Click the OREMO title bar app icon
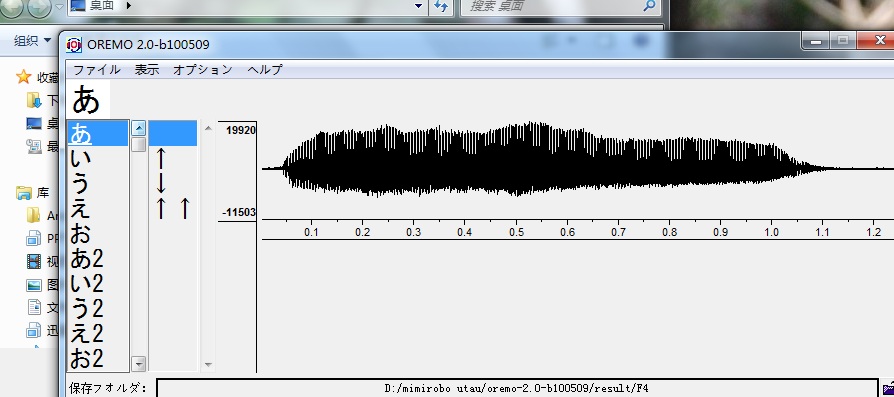Image resolution: width=894 pixels, height=397 pixels. tap(74, 44)
